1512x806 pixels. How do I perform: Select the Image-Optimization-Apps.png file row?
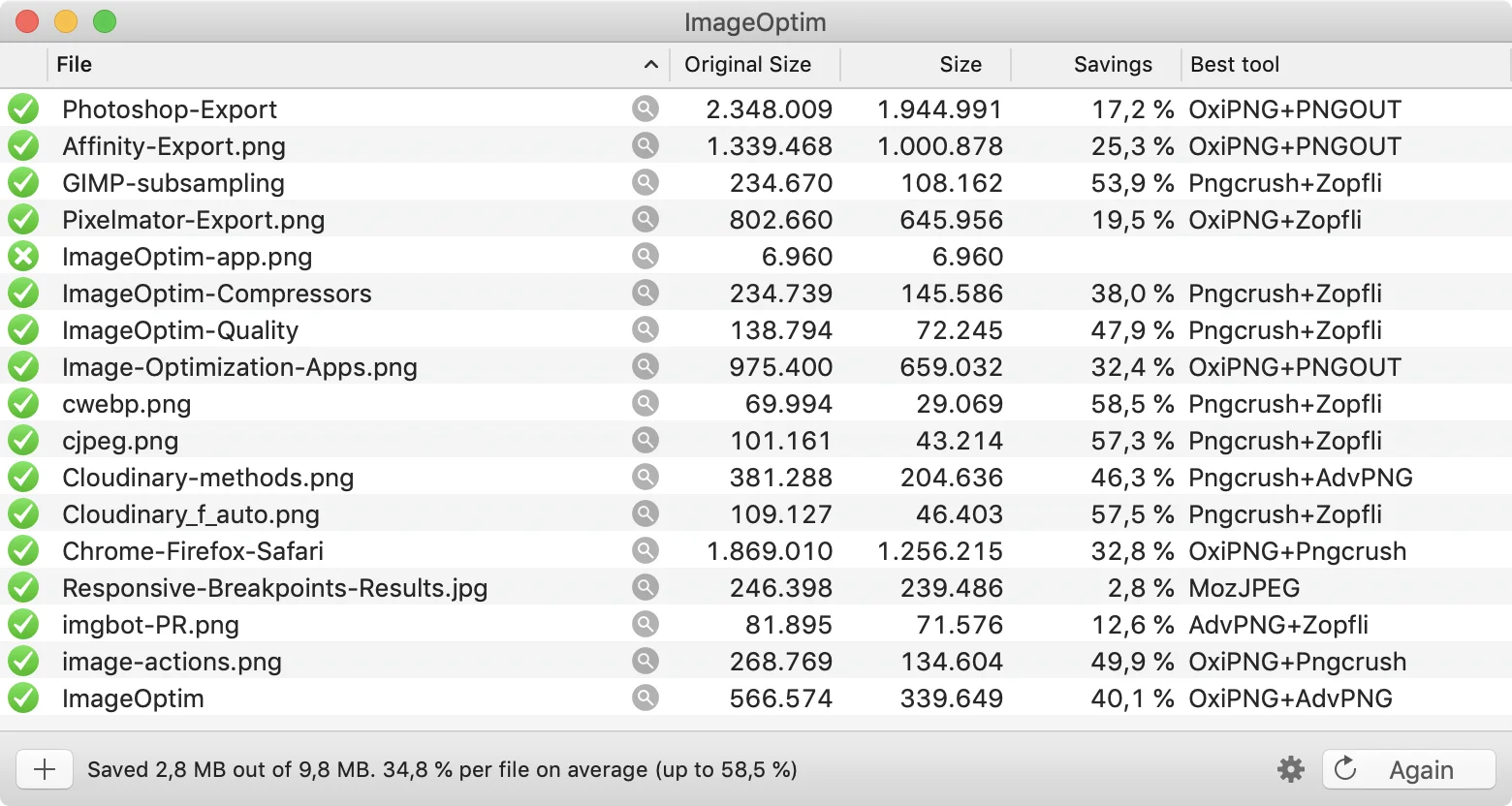point(756,367)
